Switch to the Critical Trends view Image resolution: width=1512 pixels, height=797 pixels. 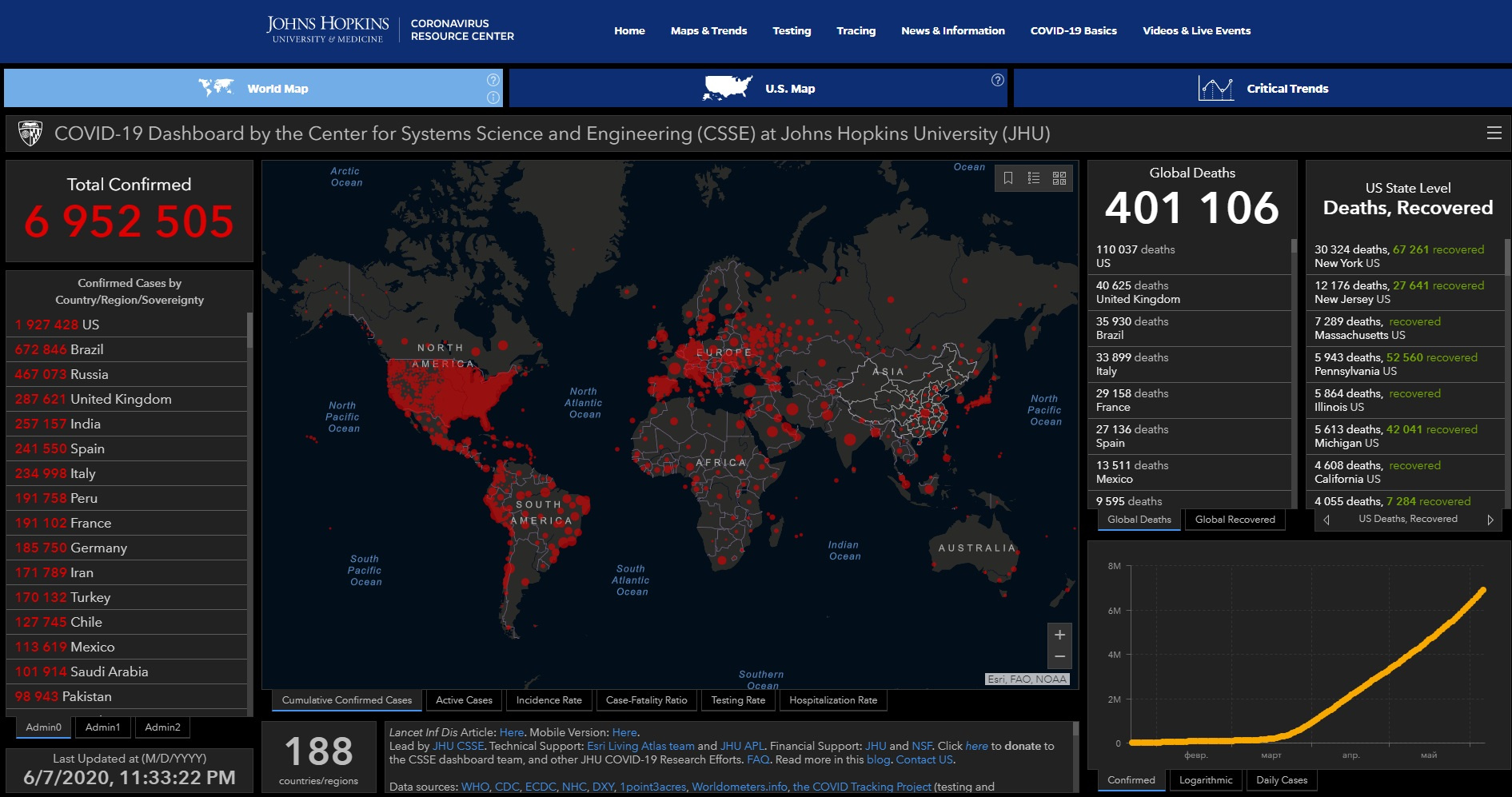tap(1263, 88)
